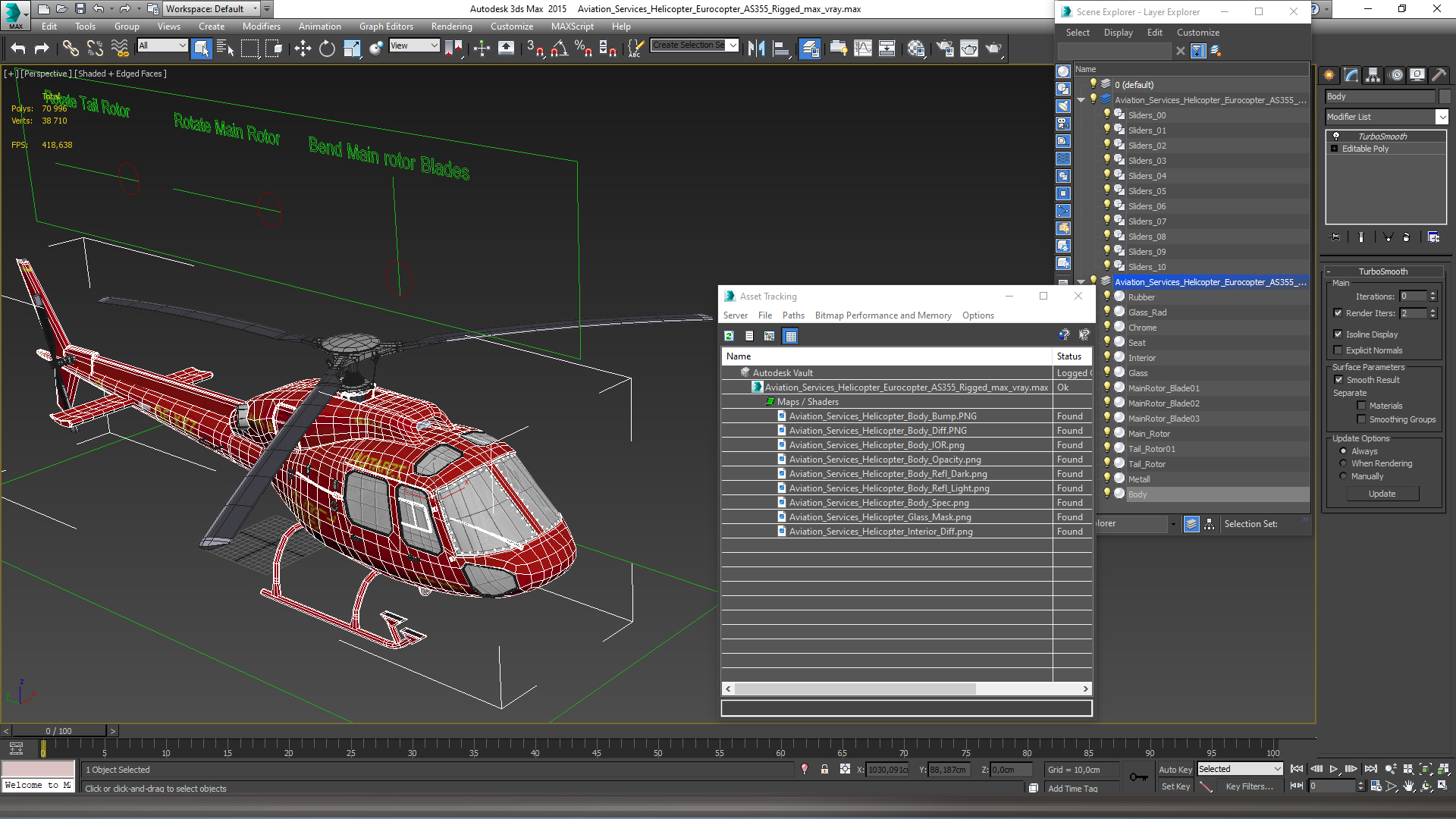Activate Select and Uniform Scale tool
The image size is (1456, 819).
(352, 49)
